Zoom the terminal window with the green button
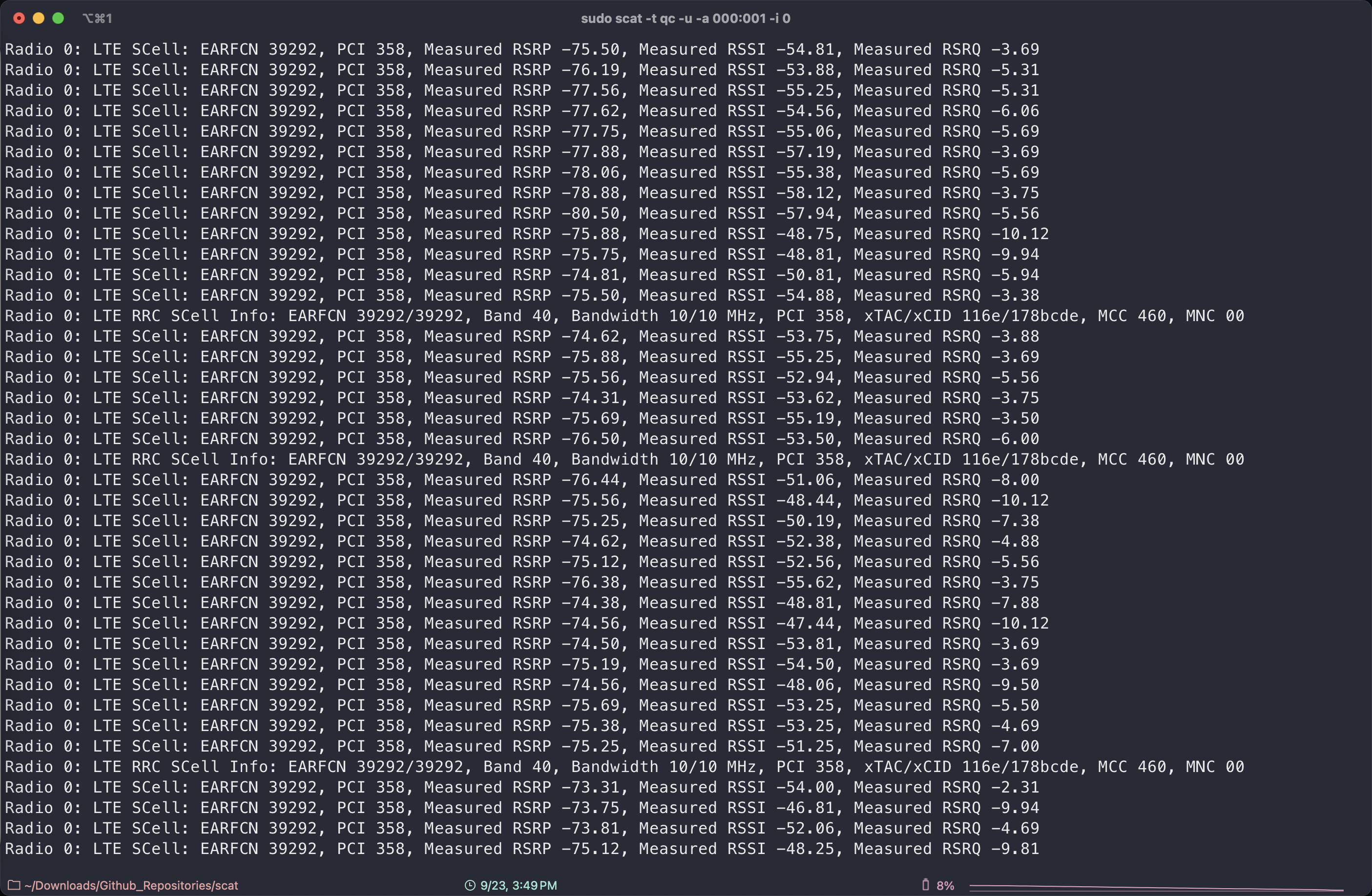 (x=58, y=19)
